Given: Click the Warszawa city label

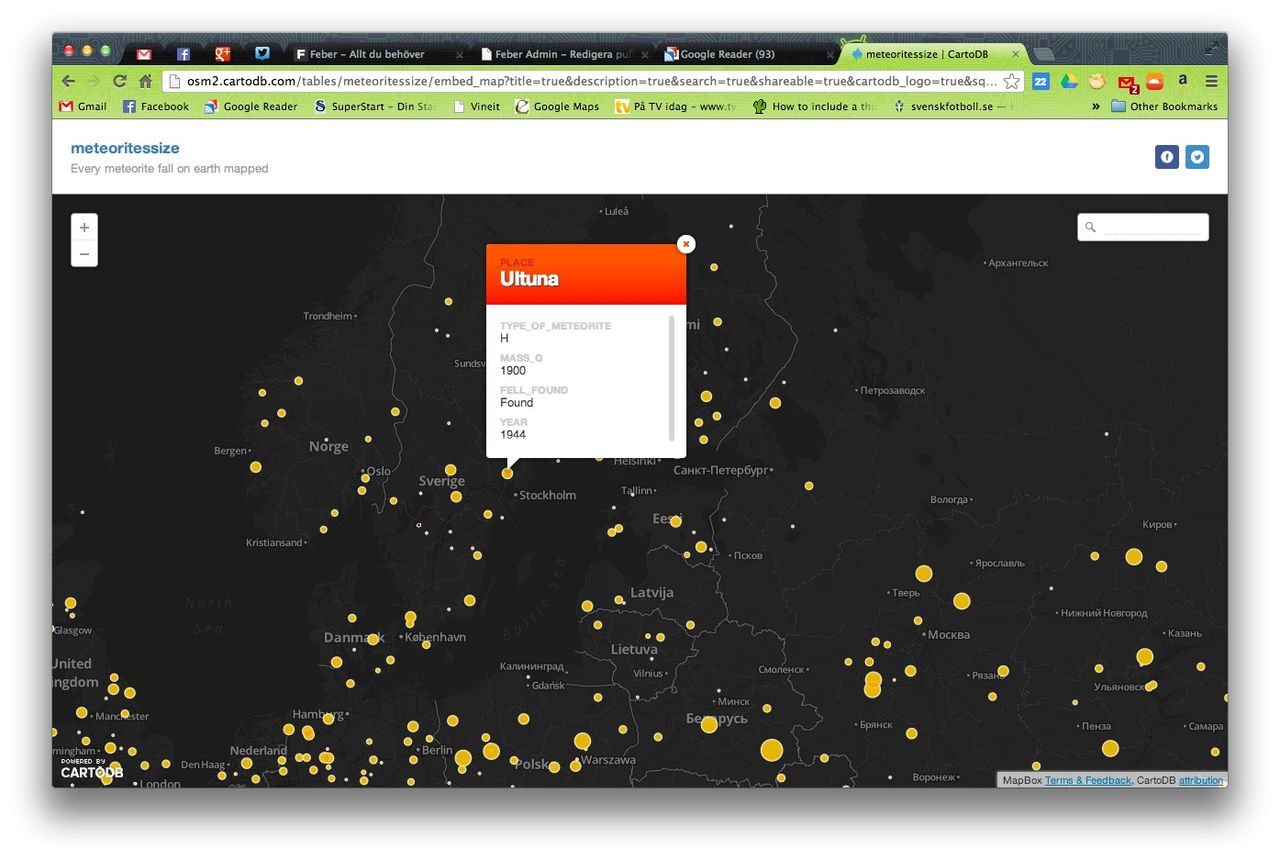Looking at the screenshot, I should (x=608, y=760).
